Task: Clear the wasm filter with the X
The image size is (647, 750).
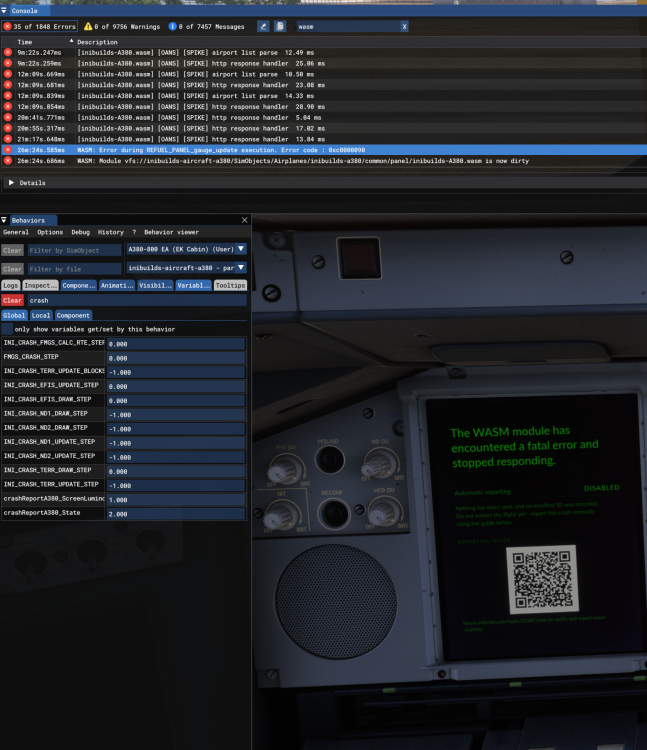Action: pos(404,27)
